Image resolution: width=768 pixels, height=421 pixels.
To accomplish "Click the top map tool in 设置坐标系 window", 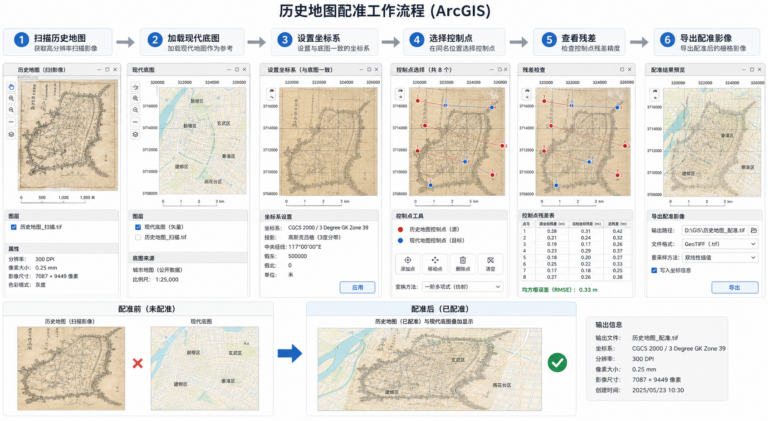I will click(271, 93).
